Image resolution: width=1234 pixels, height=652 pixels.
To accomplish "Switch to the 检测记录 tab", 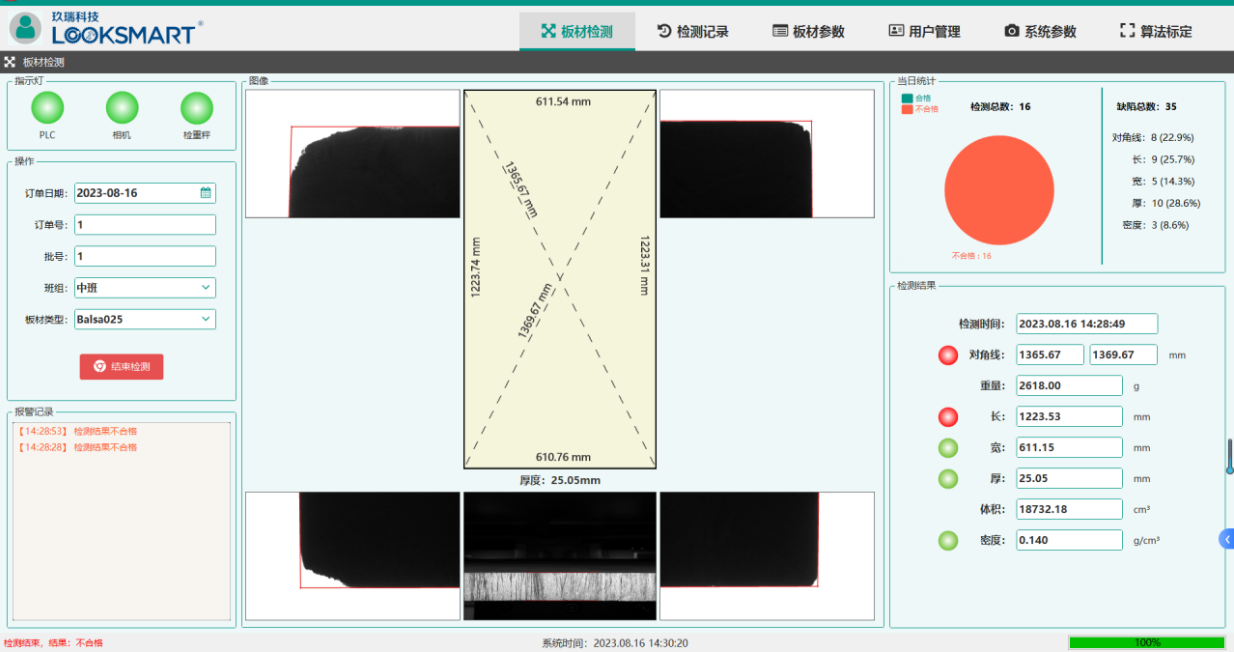I will click(693, 31).
